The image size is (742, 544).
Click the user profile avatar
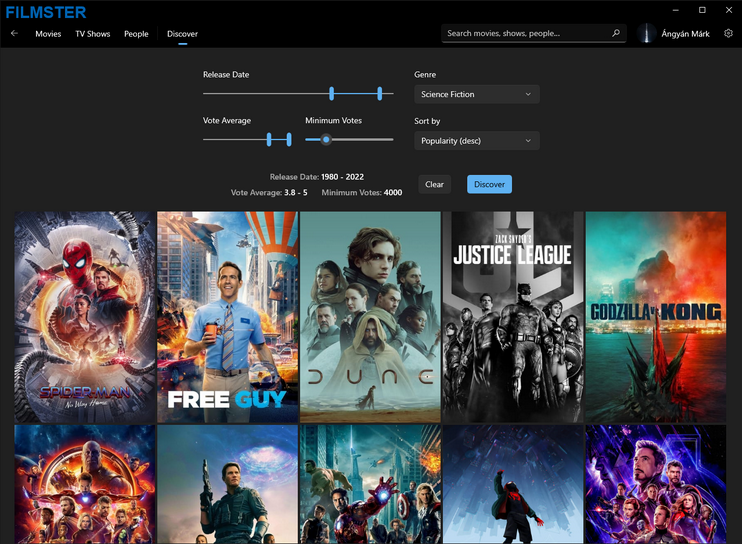646,33
